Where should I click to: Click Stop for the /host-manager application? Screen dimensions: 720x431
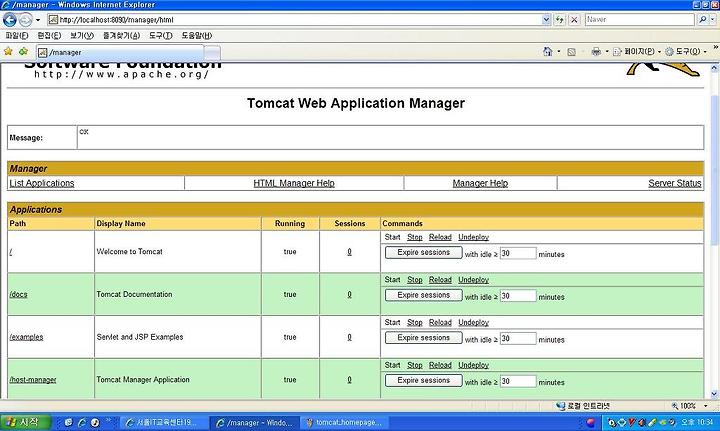click(x=415, y=365)
